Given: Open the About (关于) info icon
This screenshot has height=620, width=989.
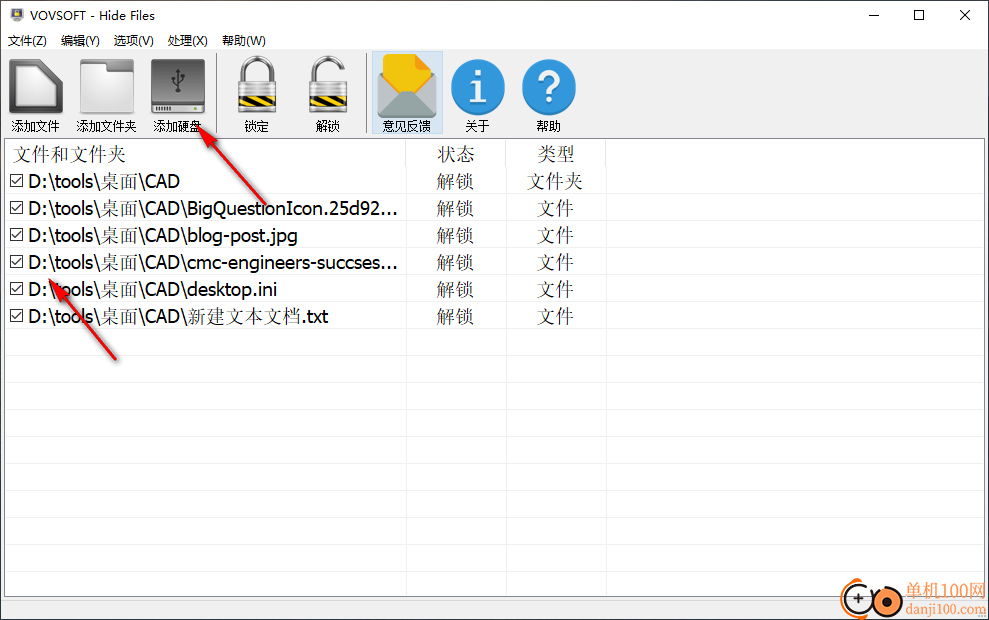Looking at the screenshot, I should click(477, 87).
